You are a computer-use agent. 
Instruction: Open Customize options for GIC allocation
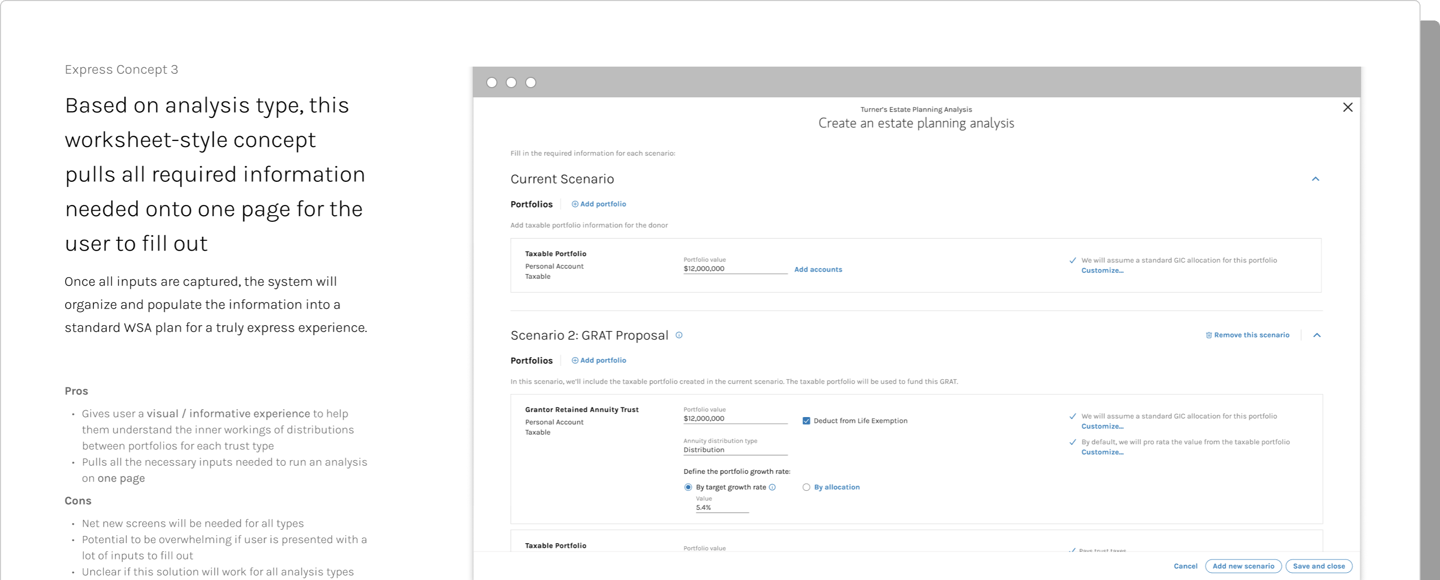point(1101,270)
